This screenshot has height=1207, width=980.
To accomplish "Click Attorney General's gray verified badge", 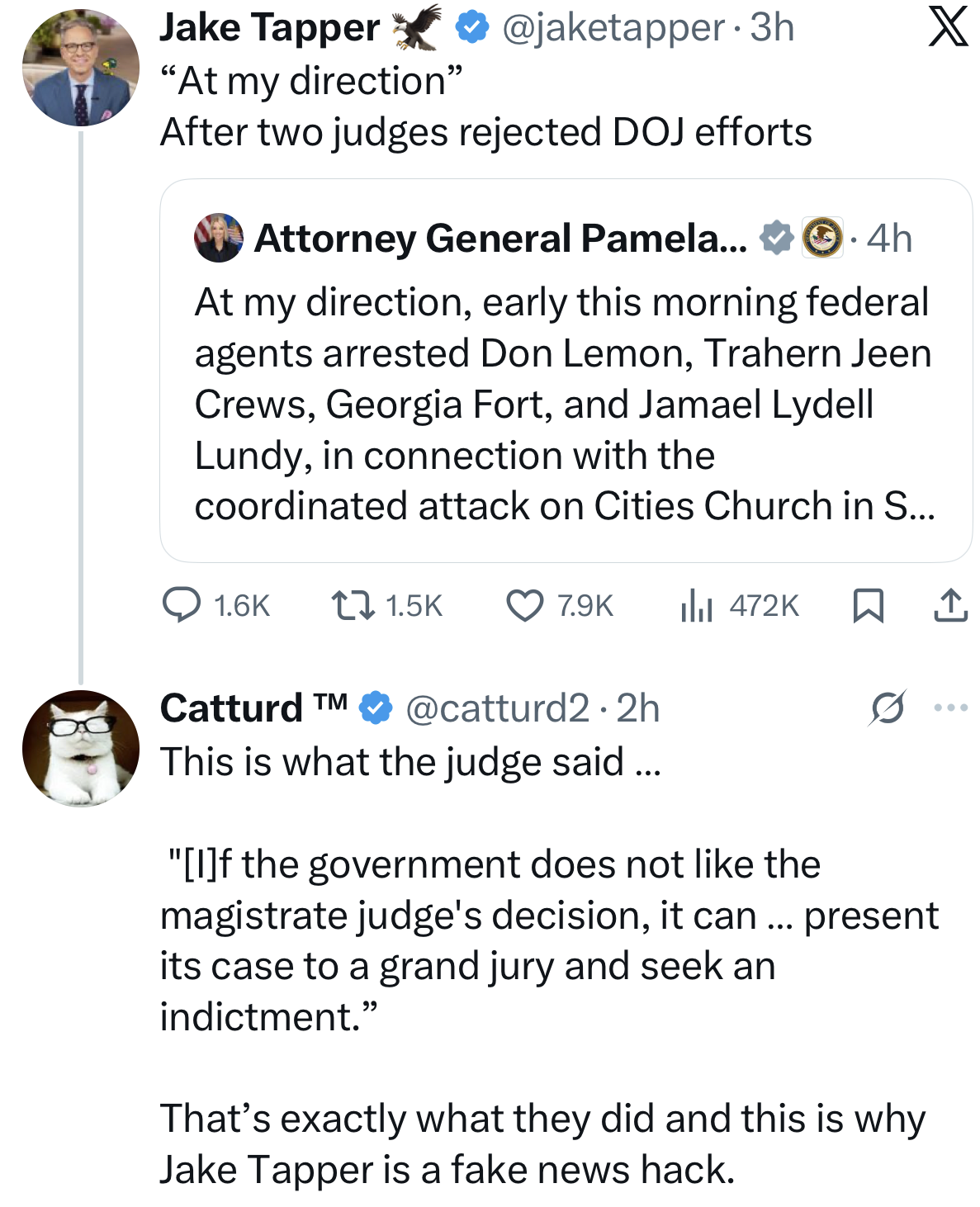I will [x=777, y=238].
